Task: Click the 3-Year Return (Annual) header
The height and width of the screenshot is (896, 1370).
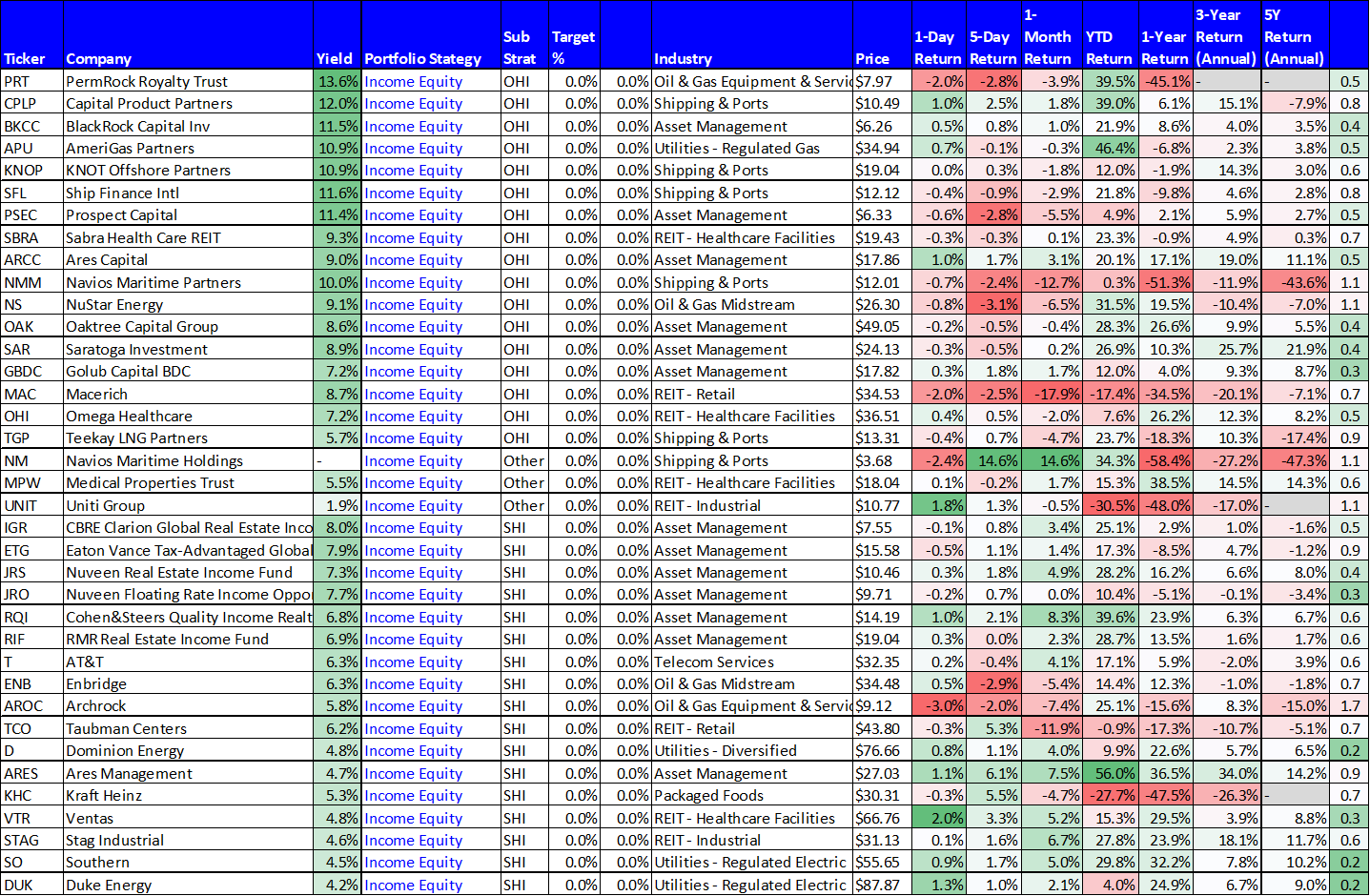Action: (x=1225, y=37)
